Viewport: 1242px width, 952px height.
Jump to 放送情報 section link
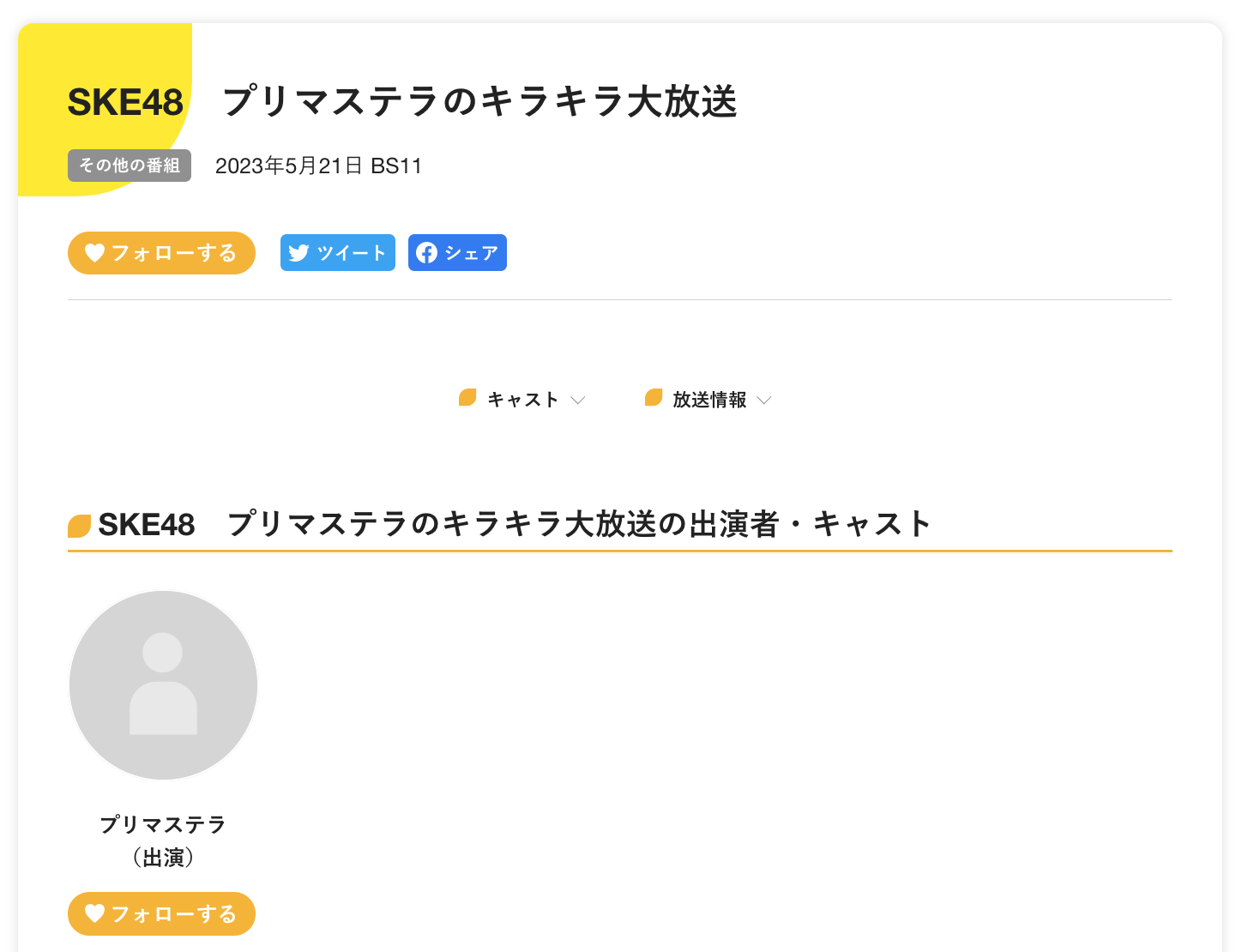click(708, 400)
